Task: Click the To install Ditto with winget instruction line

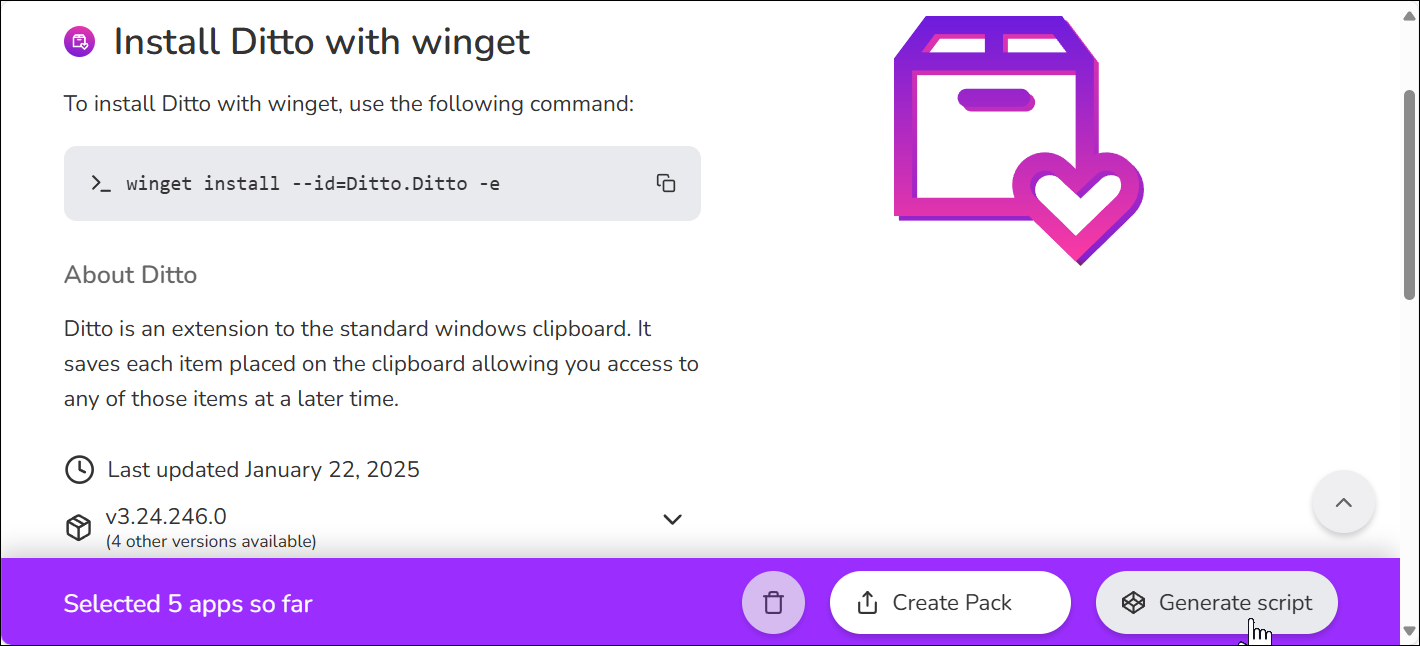Action: (349, 104)
